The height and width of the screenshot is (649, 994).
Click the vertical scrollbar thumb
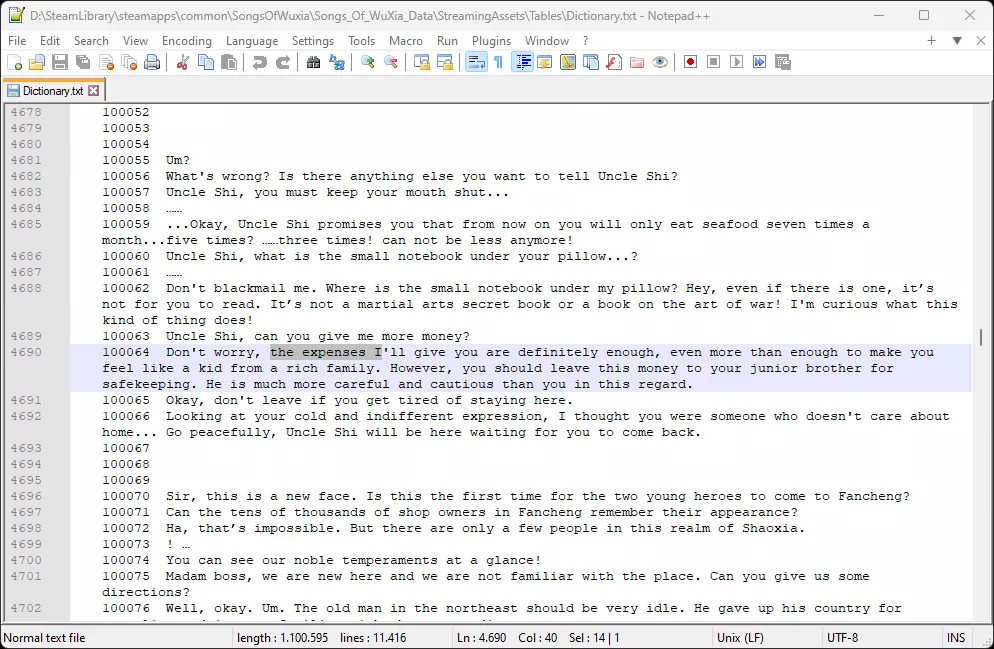(981, 337)
